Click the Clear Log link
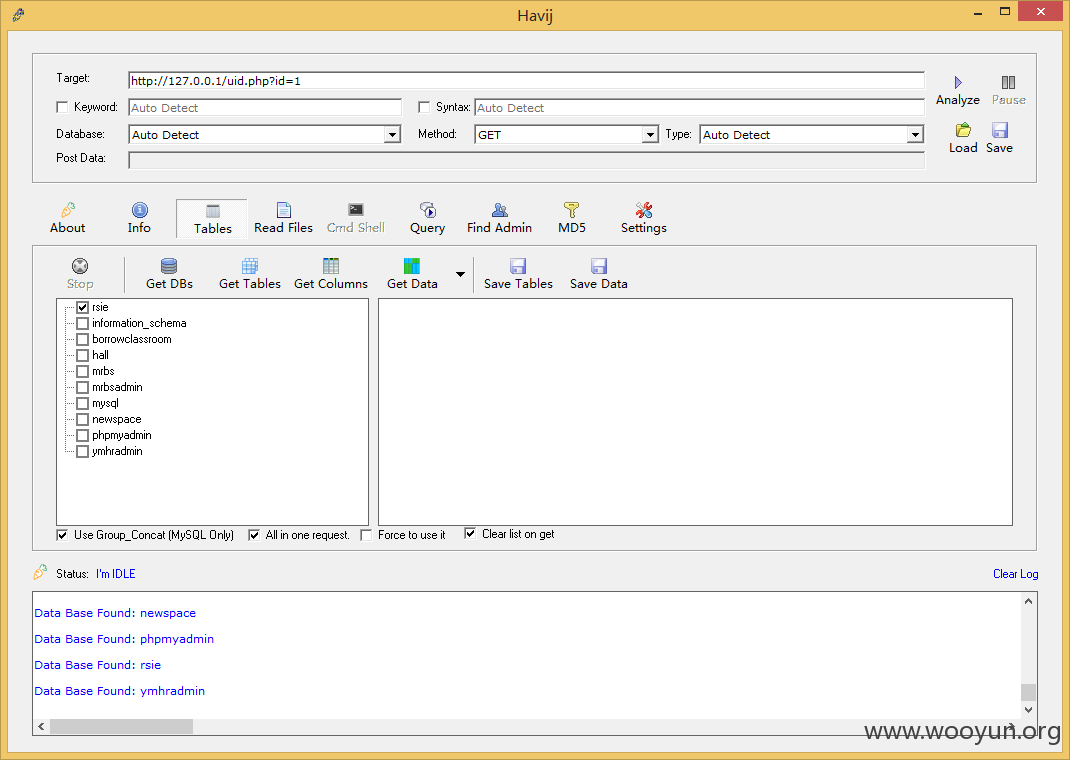The width and height of the screenshot is (1070, 760). tap(1015, 574)
